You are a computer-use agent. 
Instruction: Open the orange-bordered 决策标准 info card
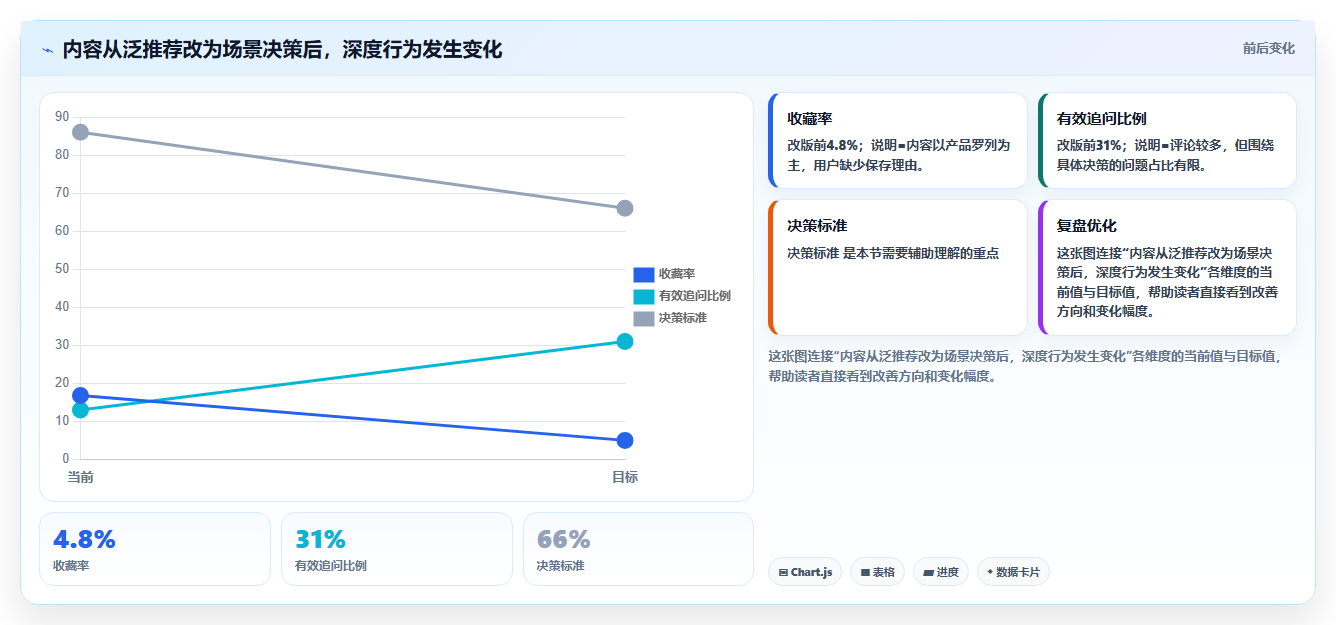[x=898, y=268]
